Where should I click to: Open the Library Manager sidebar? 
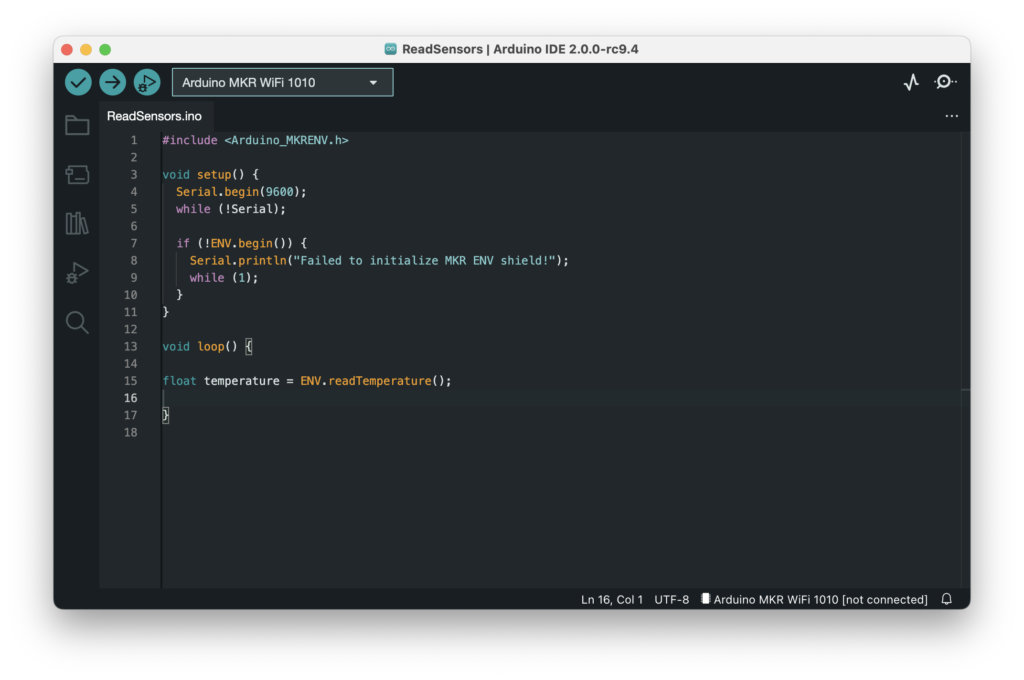point(77,223)
